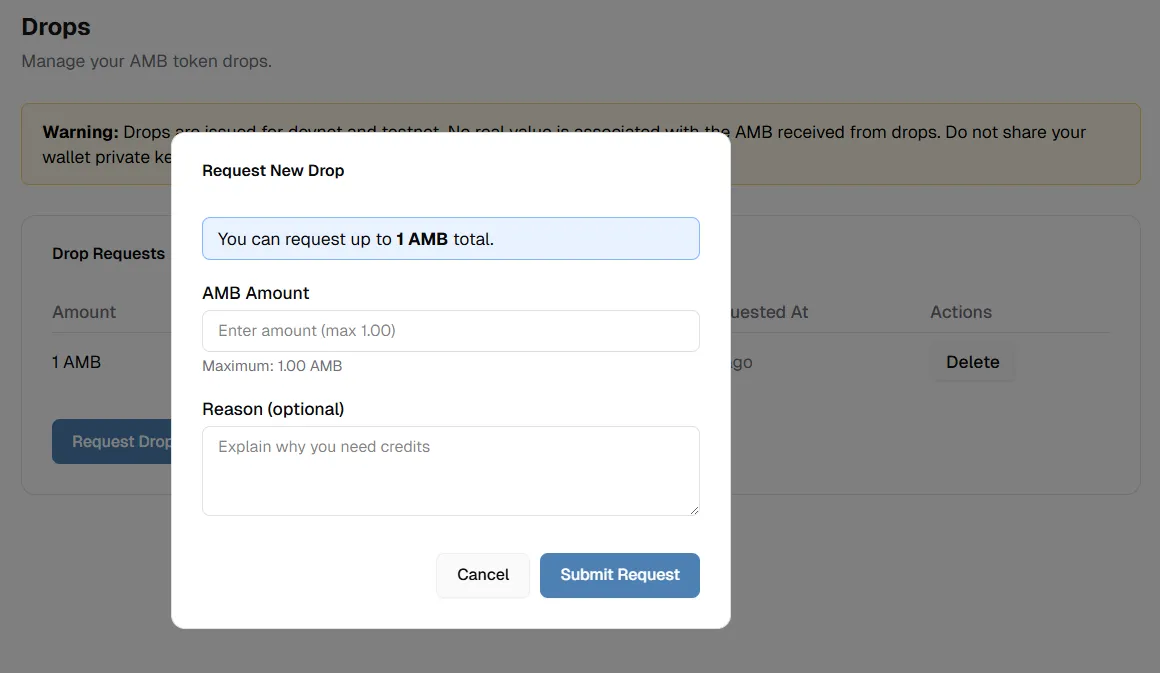Click the Drops page heading
The image size is (1160, 673).
(x=56, y=27)
